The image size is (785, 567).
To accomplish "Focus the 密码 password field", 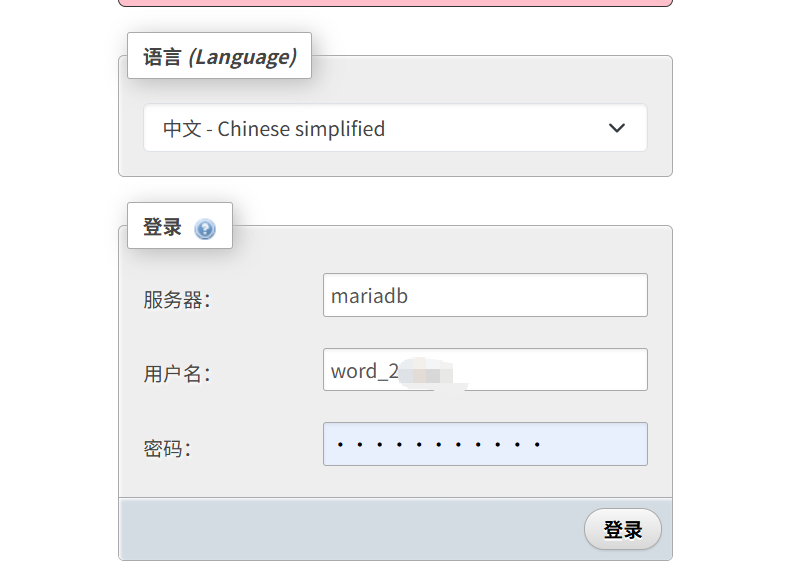I will point(485,444).
